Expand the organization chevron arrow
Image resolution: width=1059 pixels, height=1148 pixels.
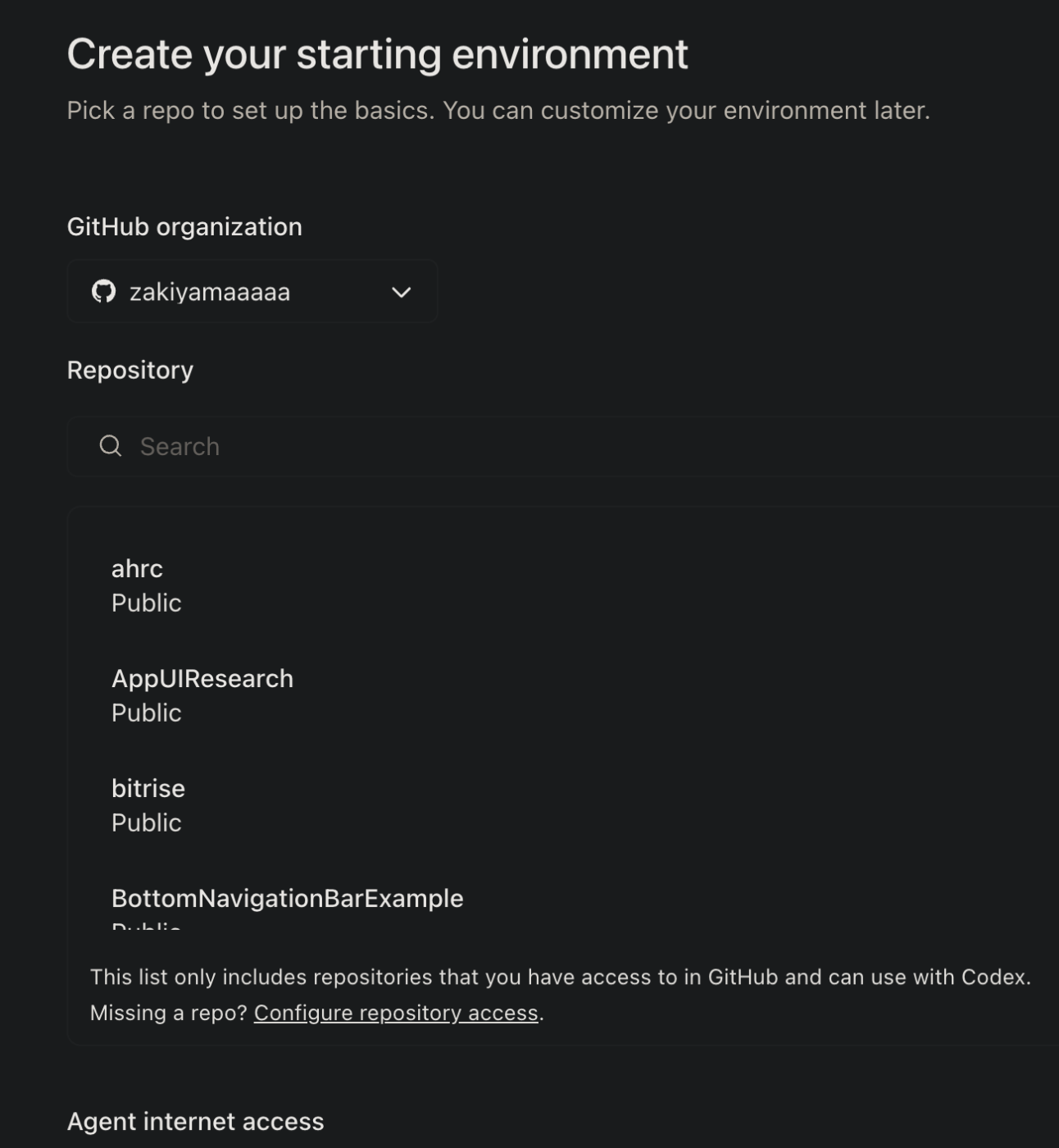(x=401, y=292)
